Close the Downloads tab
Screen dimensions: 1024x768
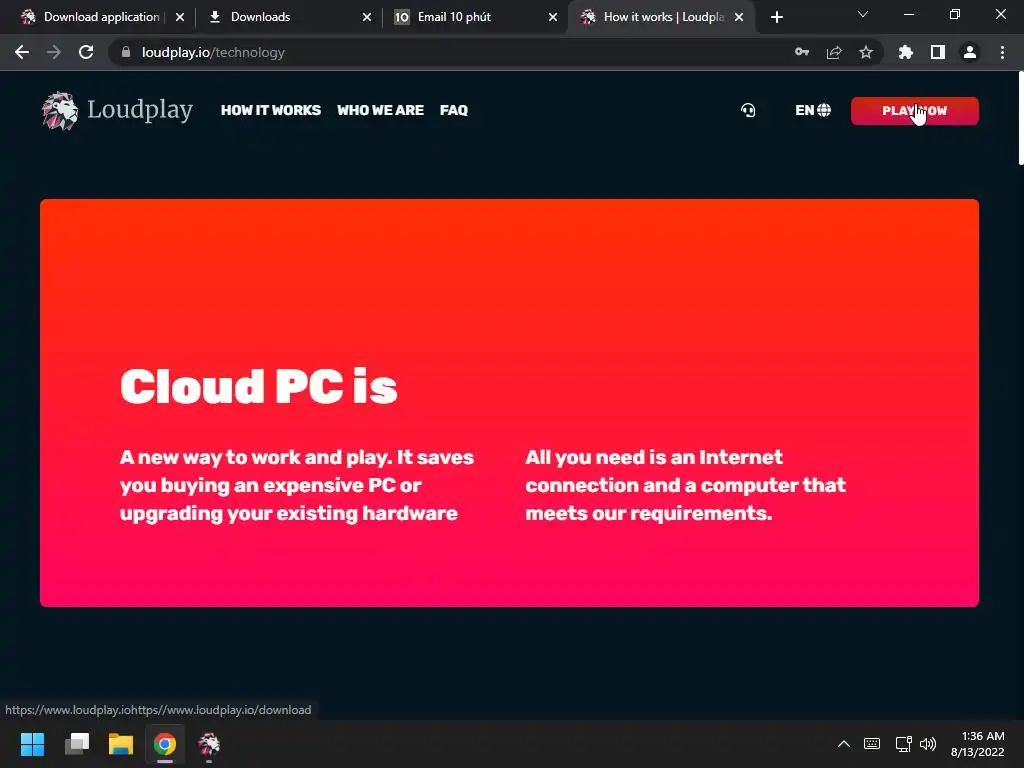click(x=367, y=17)
